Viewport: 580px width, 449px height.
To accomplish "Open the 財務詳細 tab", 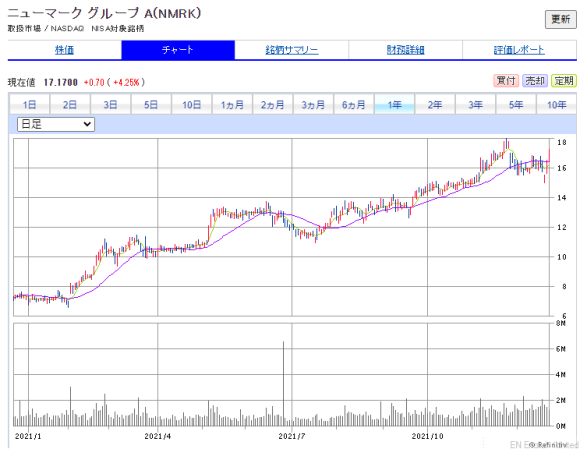I will pyautogui.click(x=405, y=50).
